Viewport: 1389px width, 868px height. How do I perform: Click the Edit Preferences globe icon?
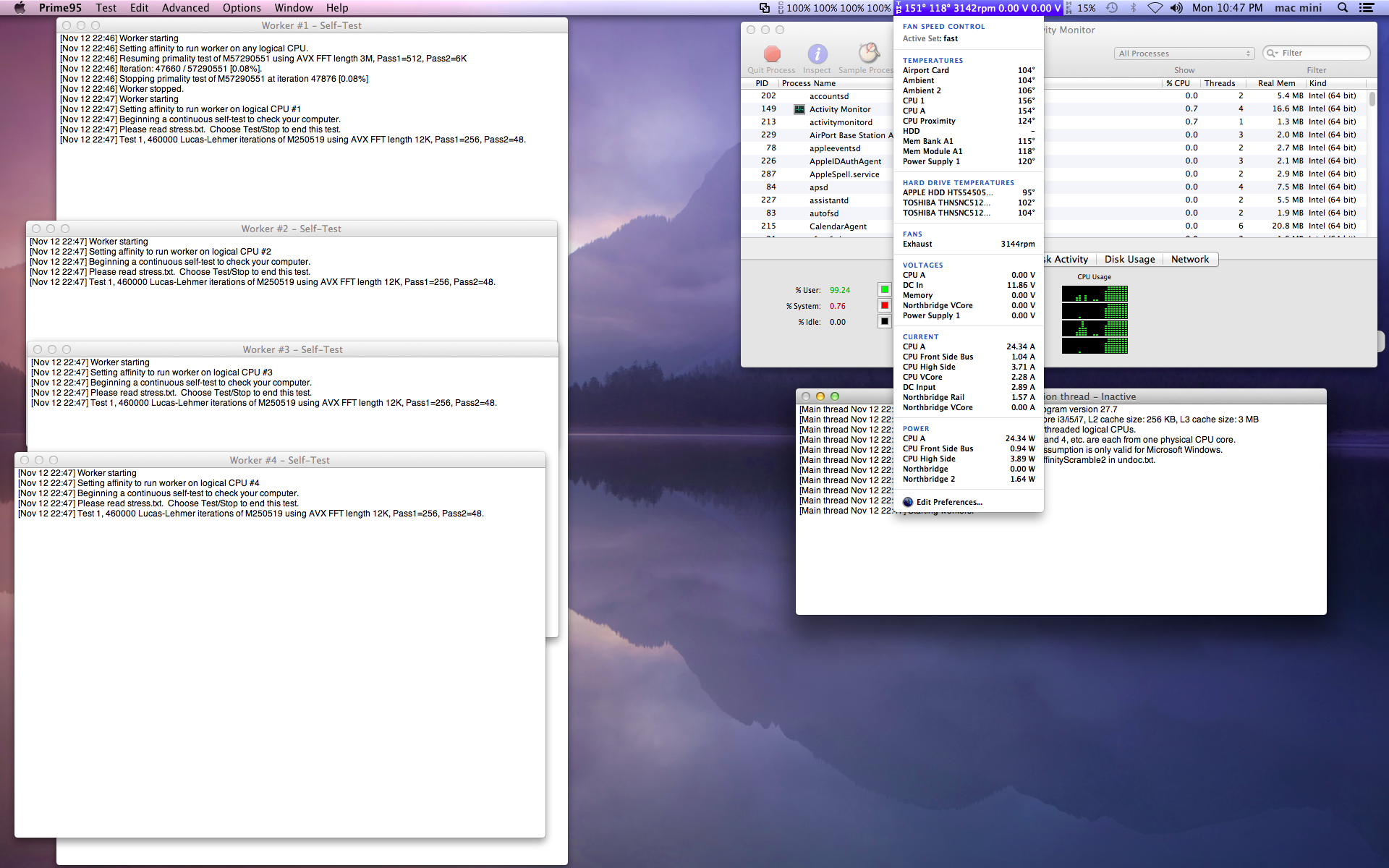908,502
